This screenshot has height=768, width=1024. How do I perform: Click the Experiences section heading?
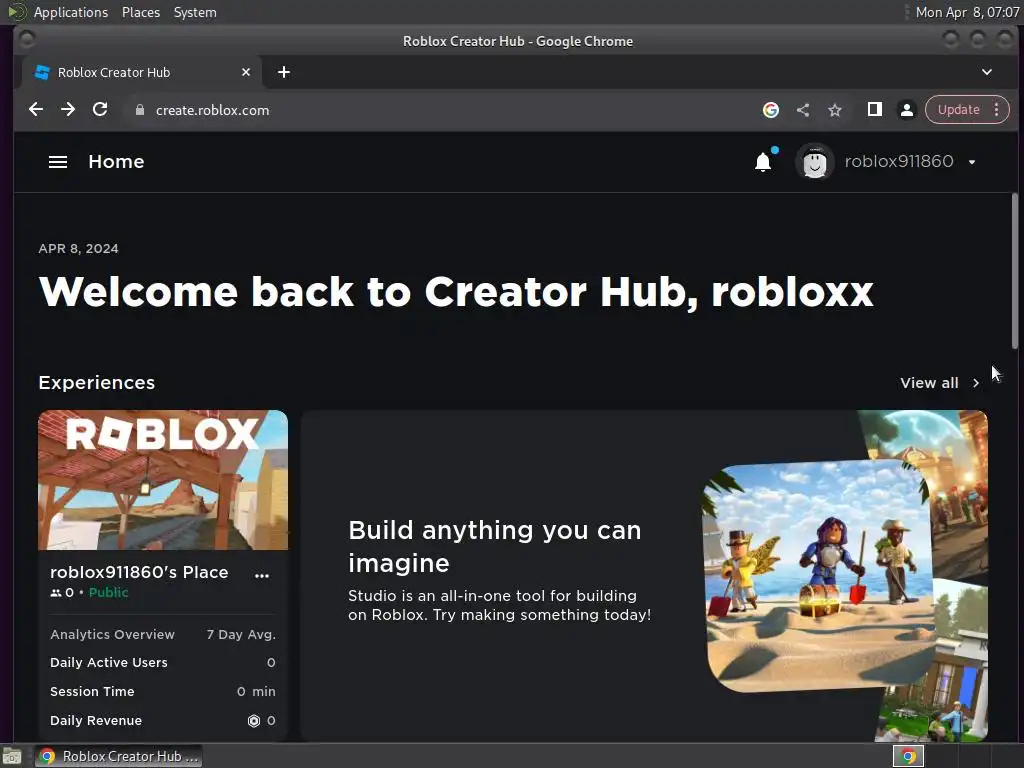(x=97, y=383)
